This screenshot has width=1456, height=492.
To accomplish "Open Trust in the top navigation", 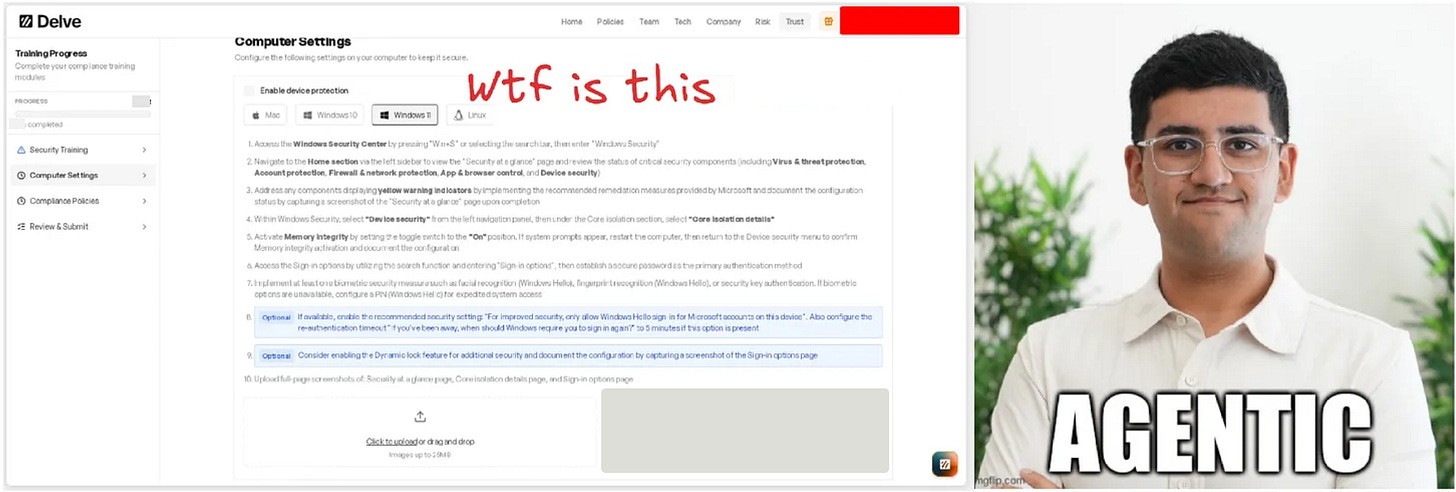I will pyautogui.click(x=795, y=21).
